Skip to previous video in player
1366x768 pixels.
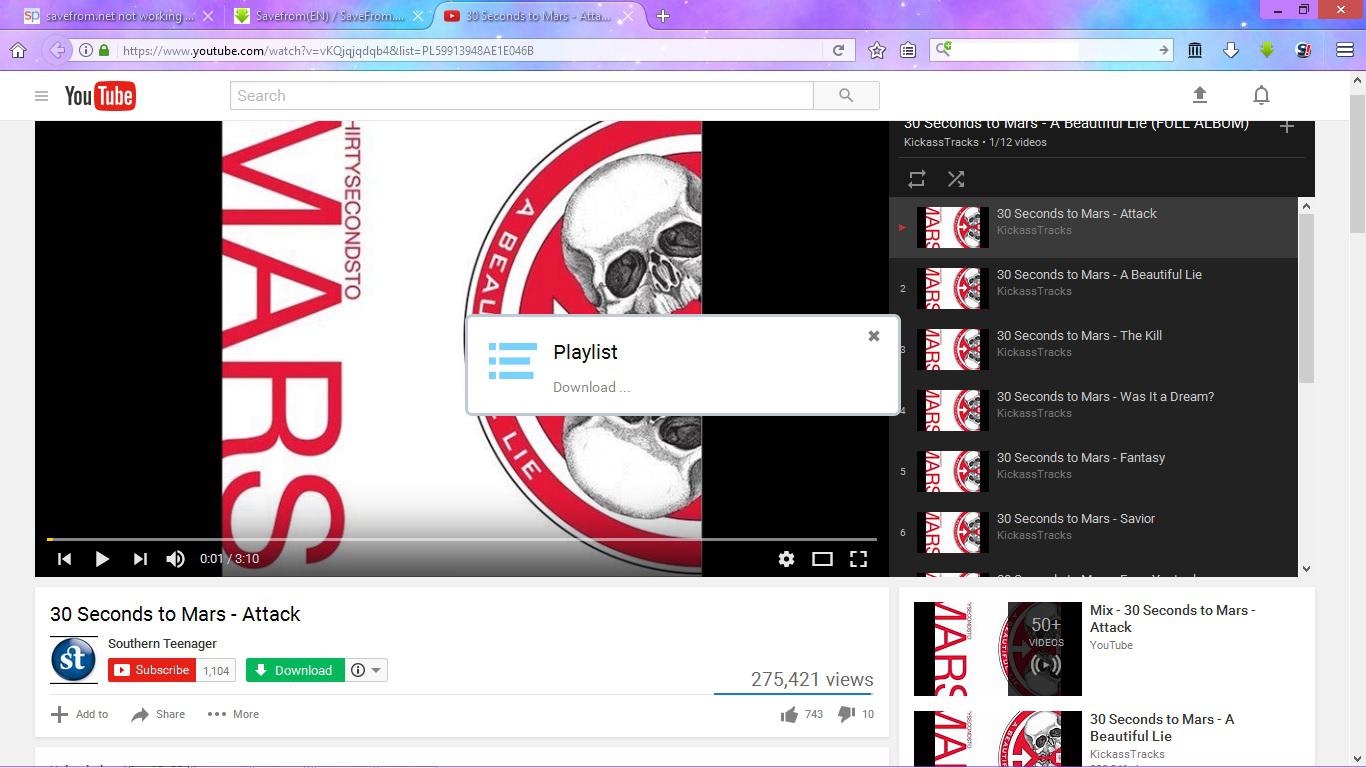click(64, 559)
